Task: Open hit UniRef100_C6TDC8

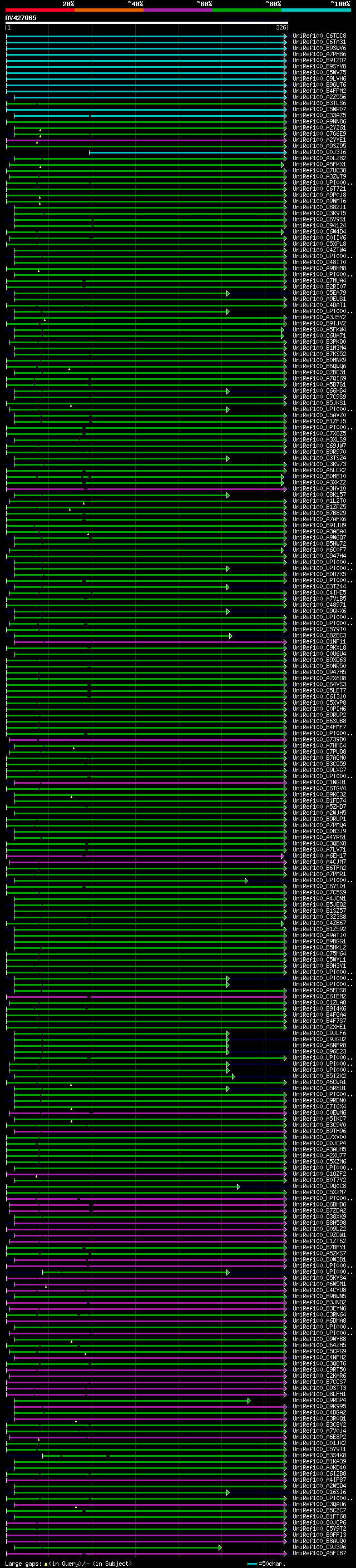Action: click(x=319, y=36)
